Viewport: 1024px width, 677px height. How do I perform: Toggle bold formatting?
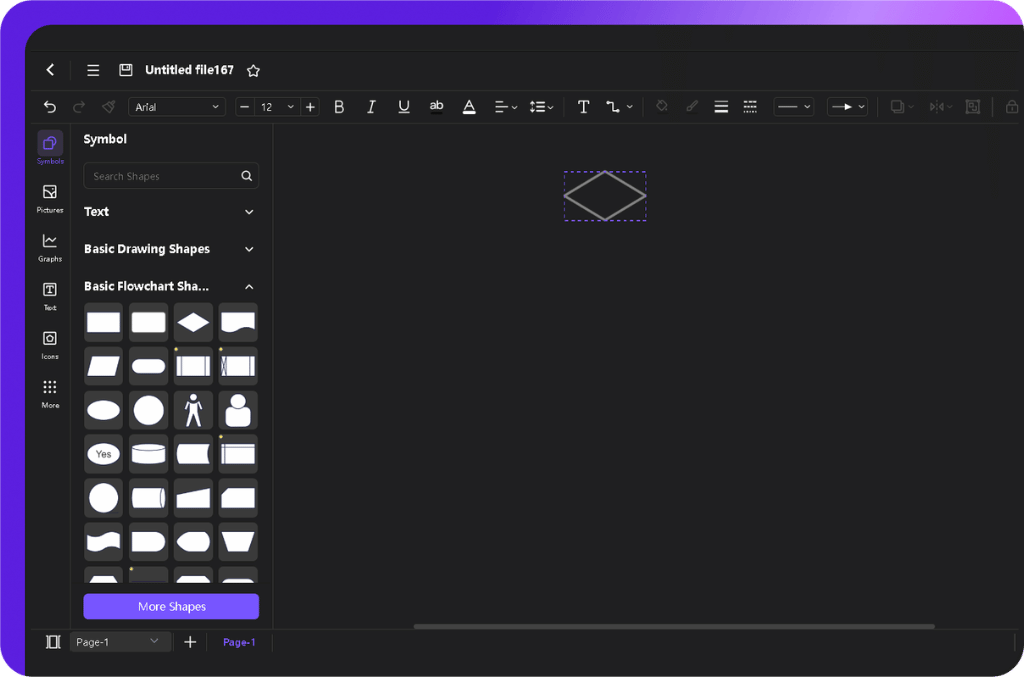pyautogui.click(x=339, y=106)
